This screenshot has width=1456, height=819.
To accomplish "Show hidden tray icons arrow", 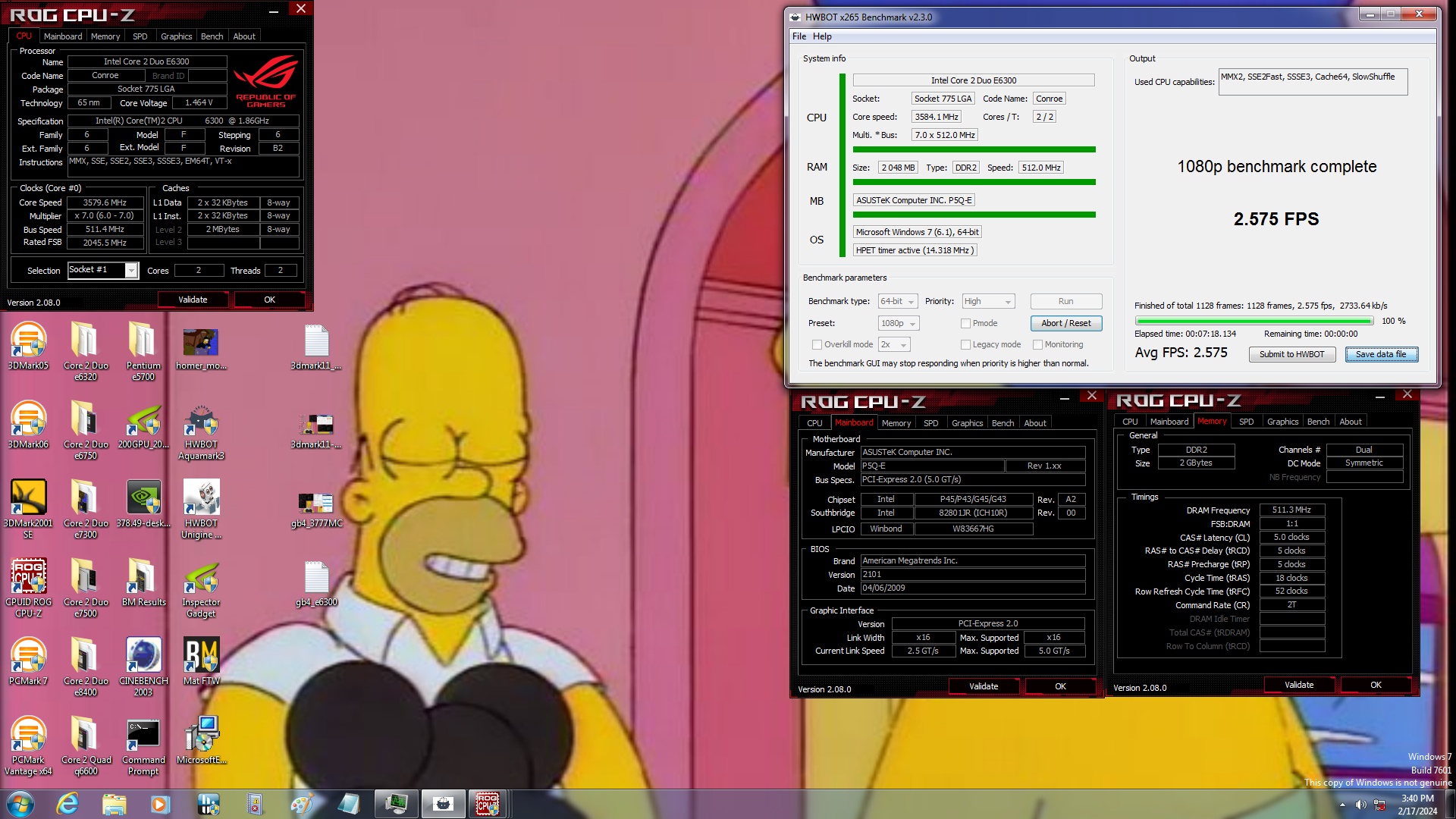I will coord(1342,805).
